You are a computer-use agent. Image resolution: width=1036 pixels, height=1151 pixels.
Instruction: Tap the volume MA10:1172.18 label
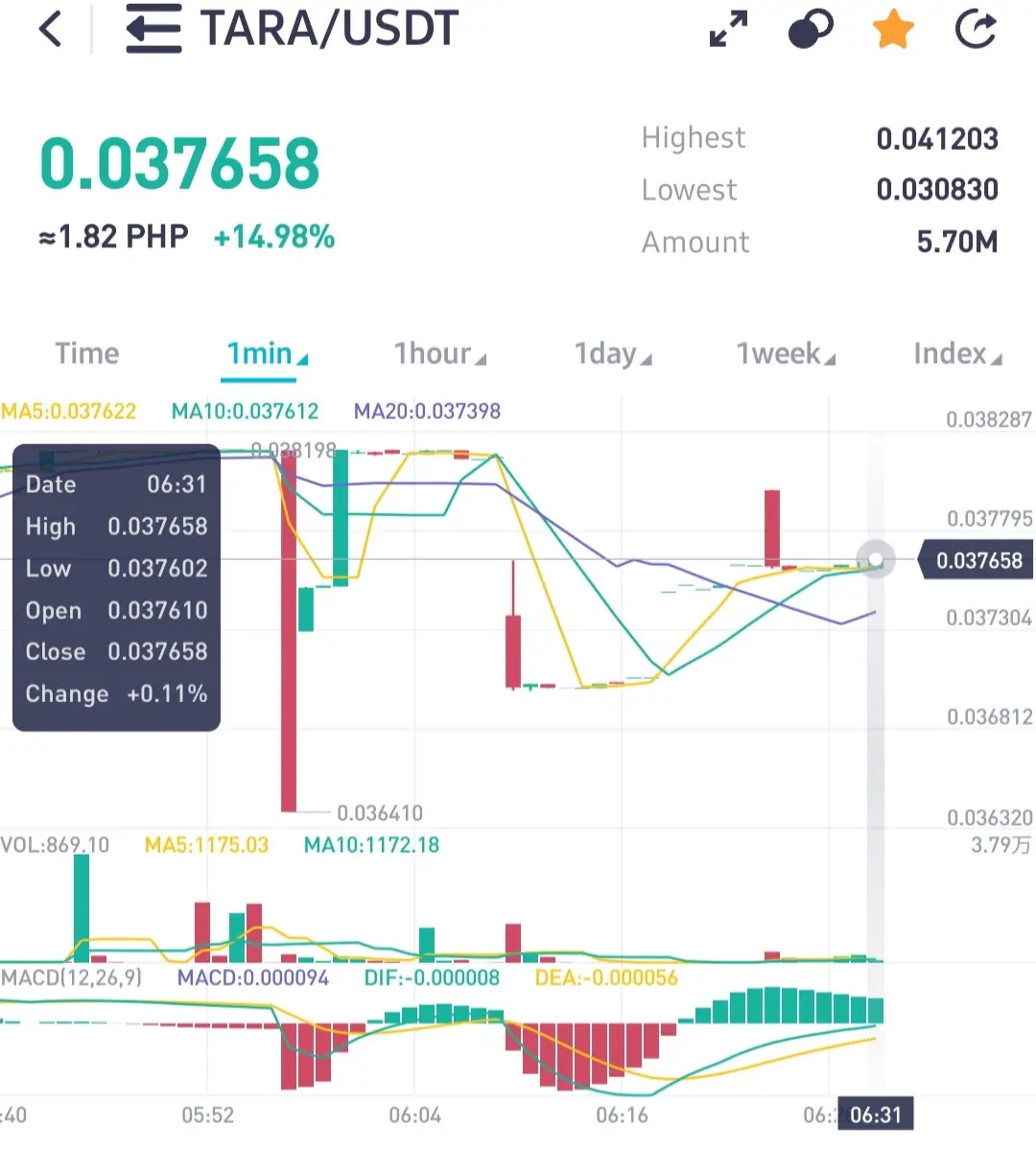coord(371,845)
